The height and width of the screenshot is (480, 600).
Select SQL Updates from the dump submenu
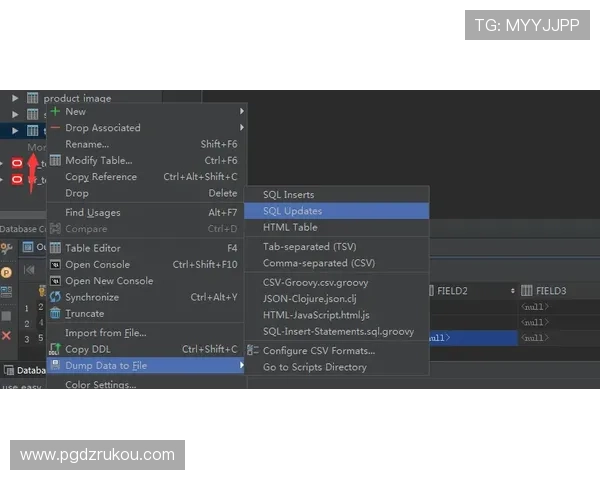point(292,211)
